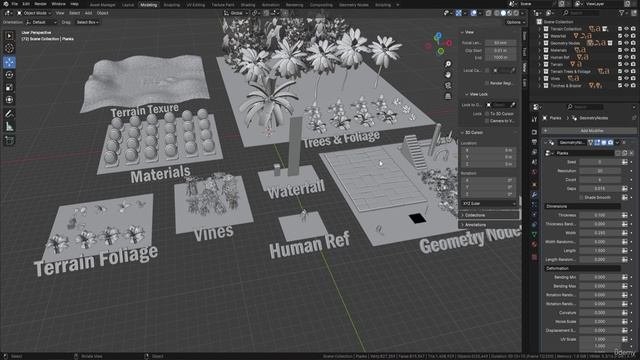
Task: Hide the Waterfall collection eye icon
Action: click(x=627, y=36)
